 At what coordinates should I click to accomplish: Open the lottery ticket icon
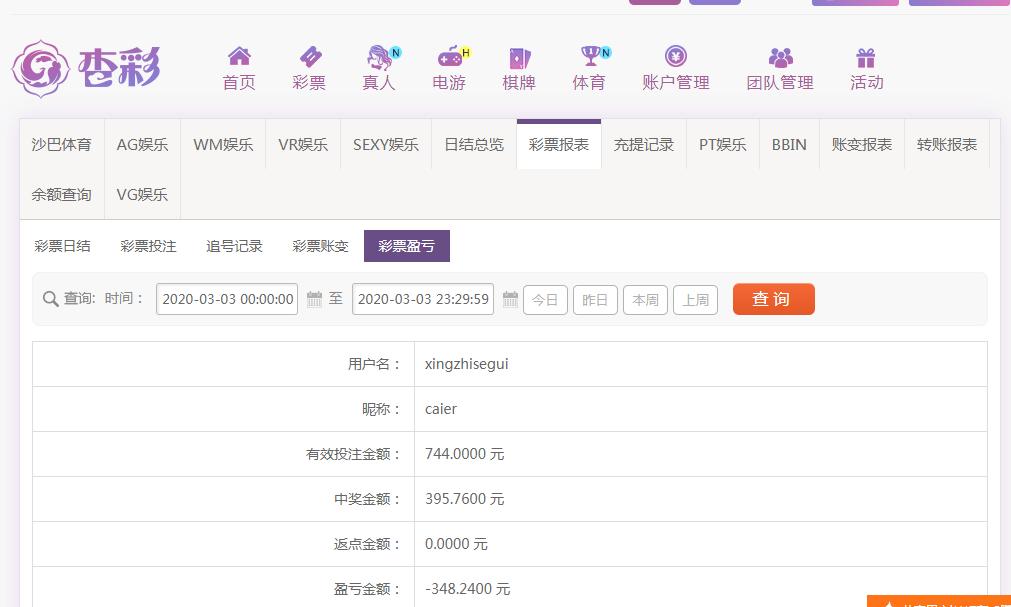pyautogui.click(x=309, y=56)
